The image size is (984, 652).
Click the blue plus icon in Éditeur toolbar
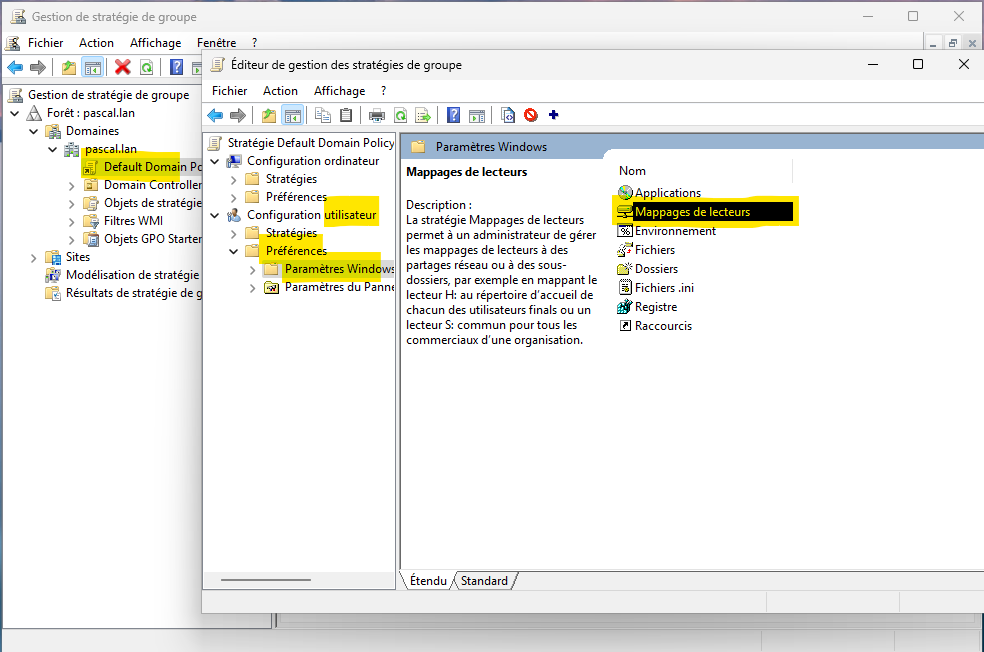coord(554,114)
